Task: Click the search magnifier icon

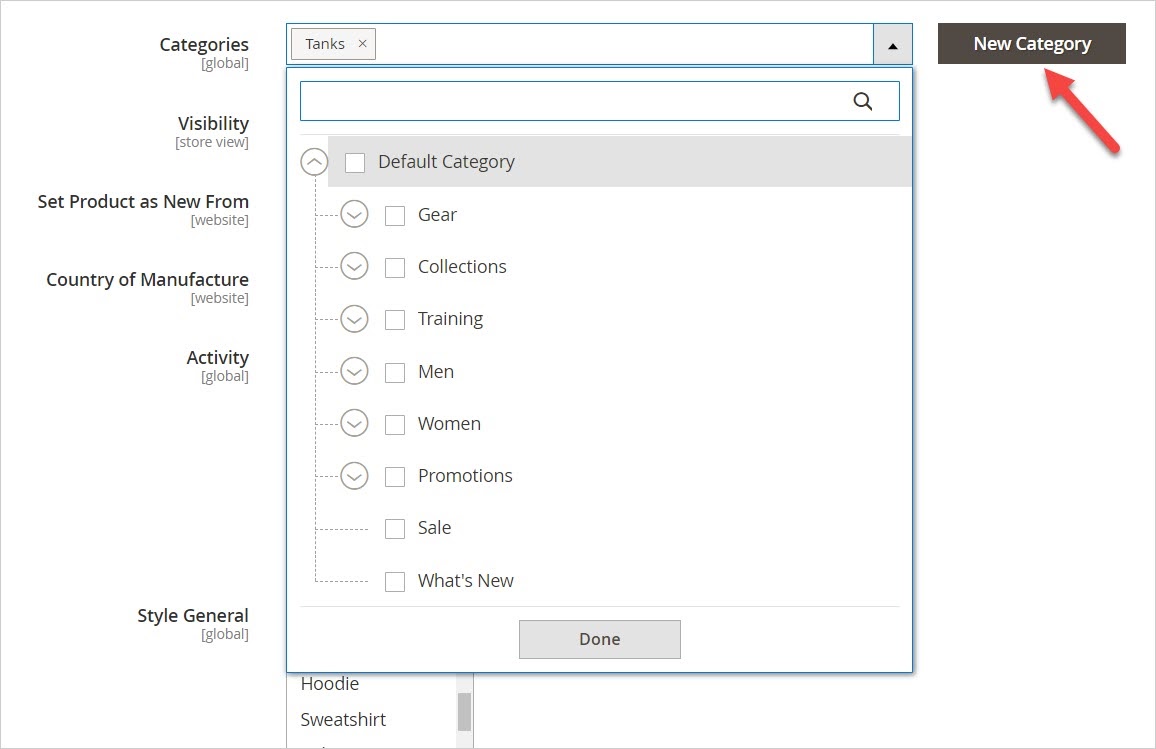Action: point(863,100)
